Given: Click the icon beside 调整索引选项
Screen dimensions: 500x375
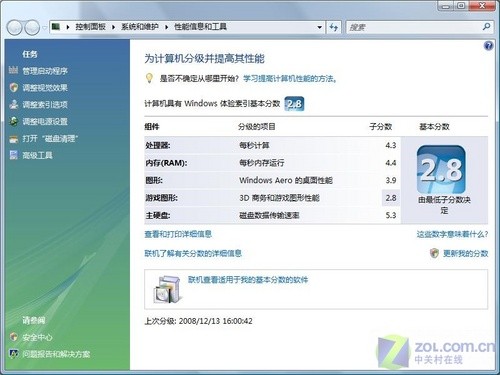Looking at the screenshot, I should coord(14,104).
